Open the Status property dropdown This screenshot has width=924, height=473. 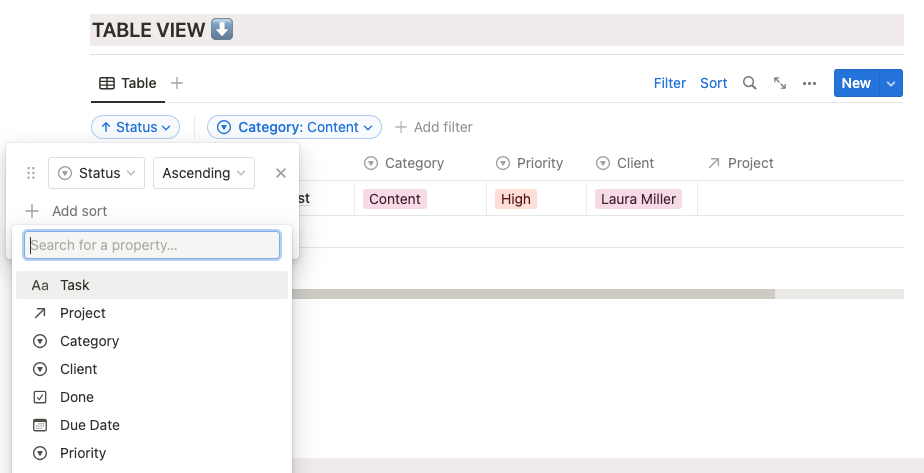coord(96,173)
